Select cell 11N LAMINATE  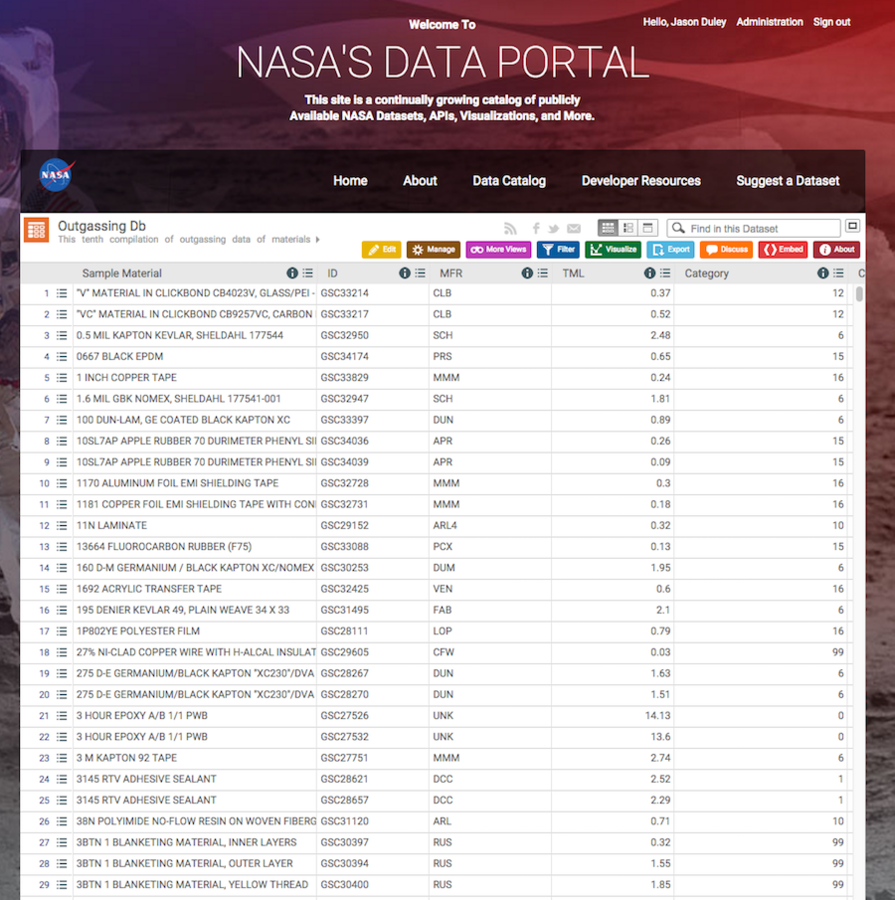pyautogui.click(x=111, y=526)
